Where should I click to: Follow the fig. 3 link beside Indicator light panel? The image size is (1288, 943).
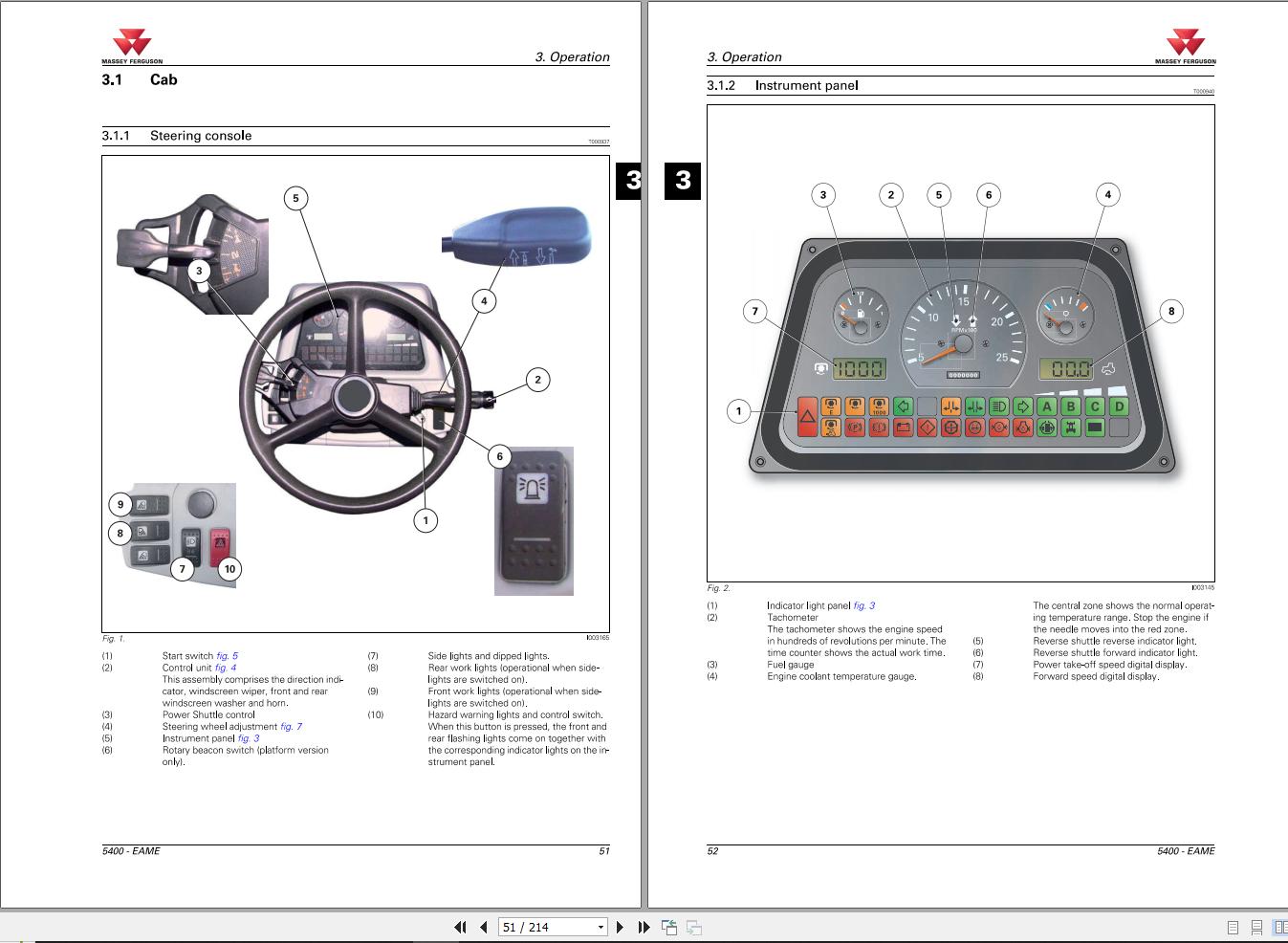coord(864,605)
